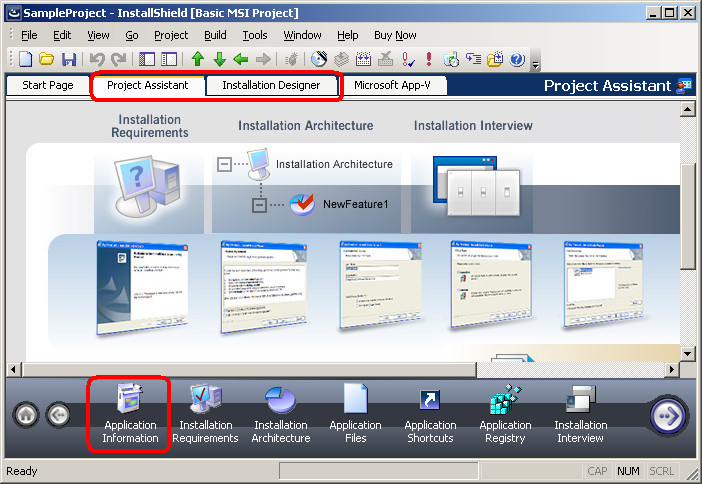
Task: Click the Installation Requirements computer image
Action: (148, 186)
